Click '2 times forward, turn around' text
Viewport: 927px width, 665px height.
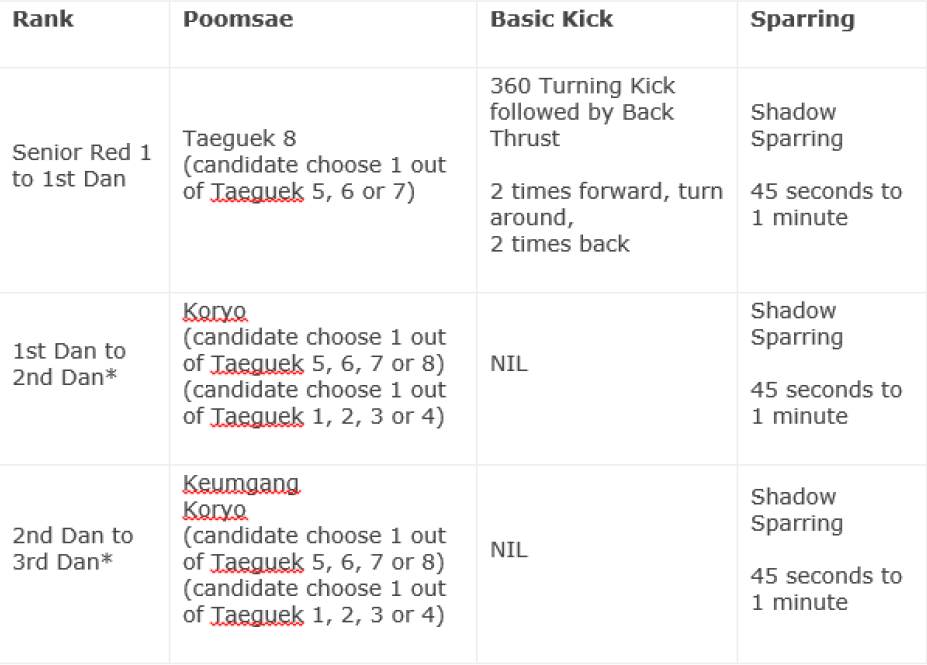click(x=606, y=204)
